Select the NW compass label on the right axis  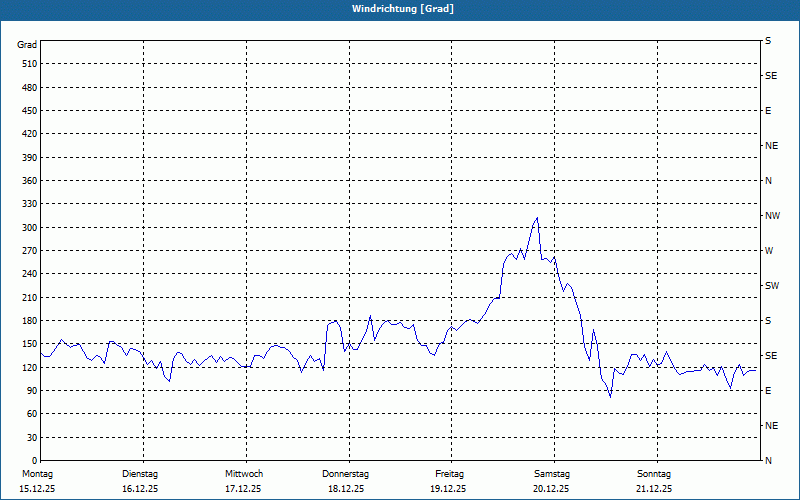[772, 216]
